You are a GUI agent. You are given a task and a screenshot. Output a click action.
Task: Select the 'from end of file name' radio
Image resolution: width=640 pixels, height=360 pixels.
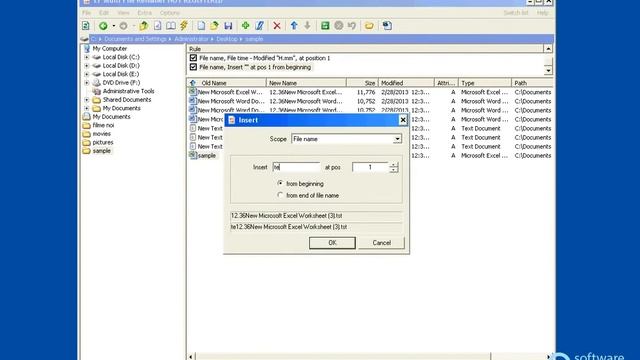click(280, 195)
